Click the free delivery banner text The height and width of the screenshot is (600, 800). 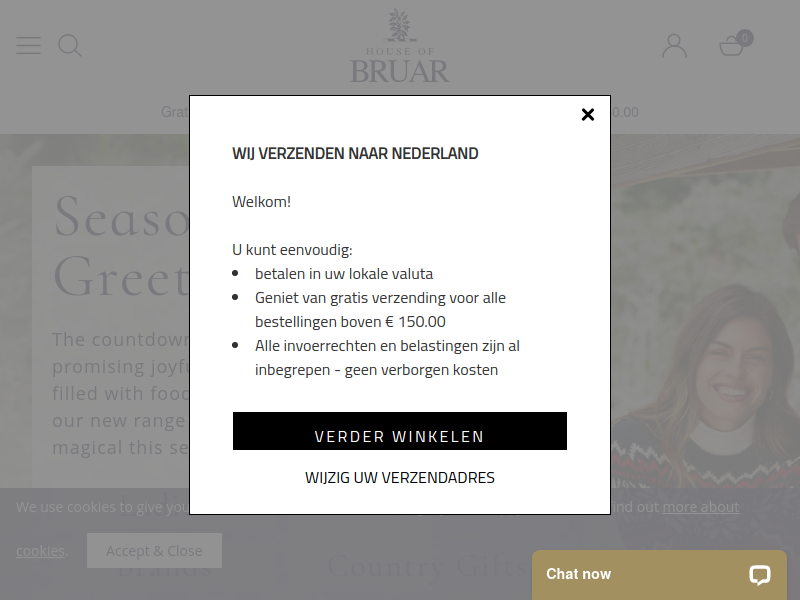(x=175, y=112)
